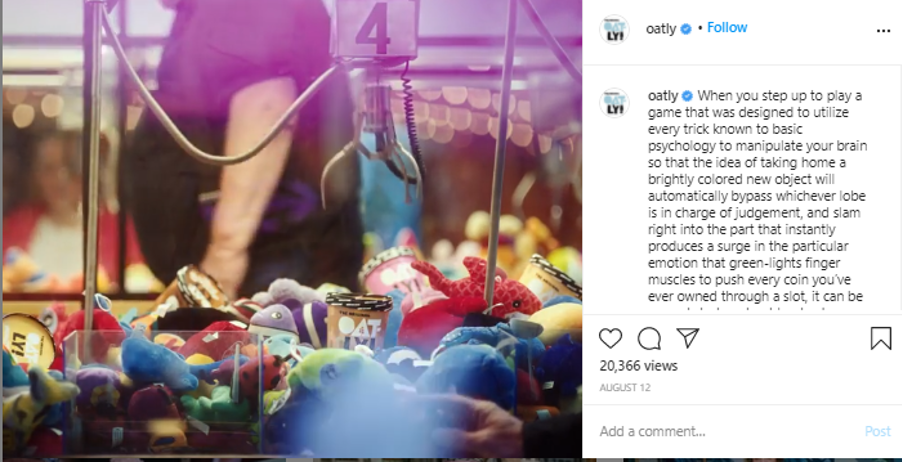Like the post with the heart icon
Viewport: 902px width, 462px height.
point(610,338)
